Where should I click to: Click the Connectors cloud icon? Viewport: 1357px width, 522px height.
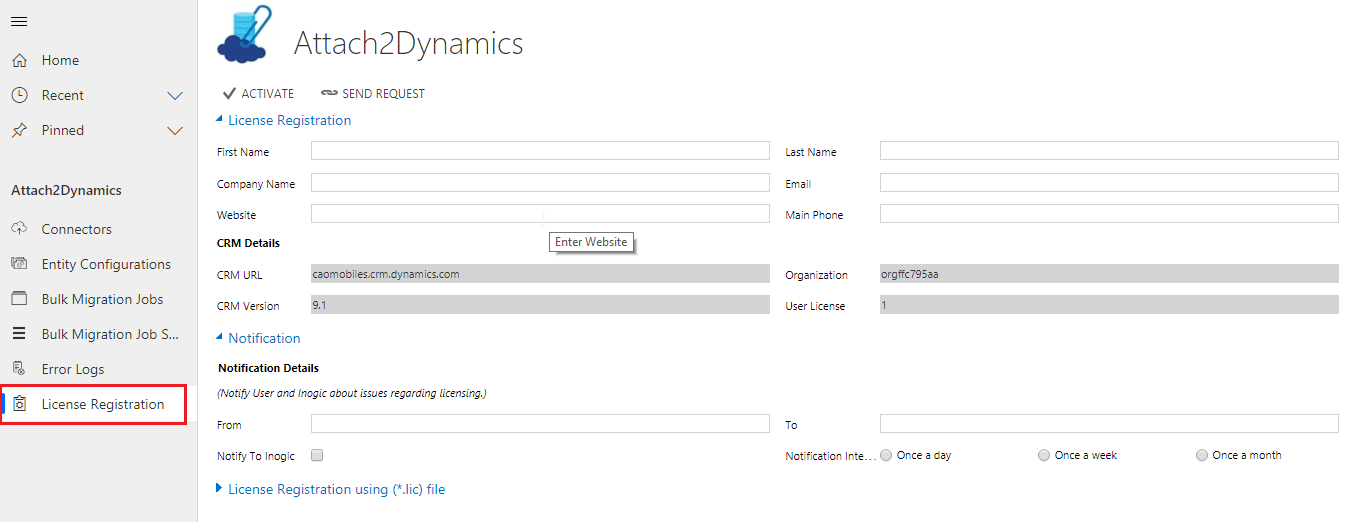[x=19, y=229]
